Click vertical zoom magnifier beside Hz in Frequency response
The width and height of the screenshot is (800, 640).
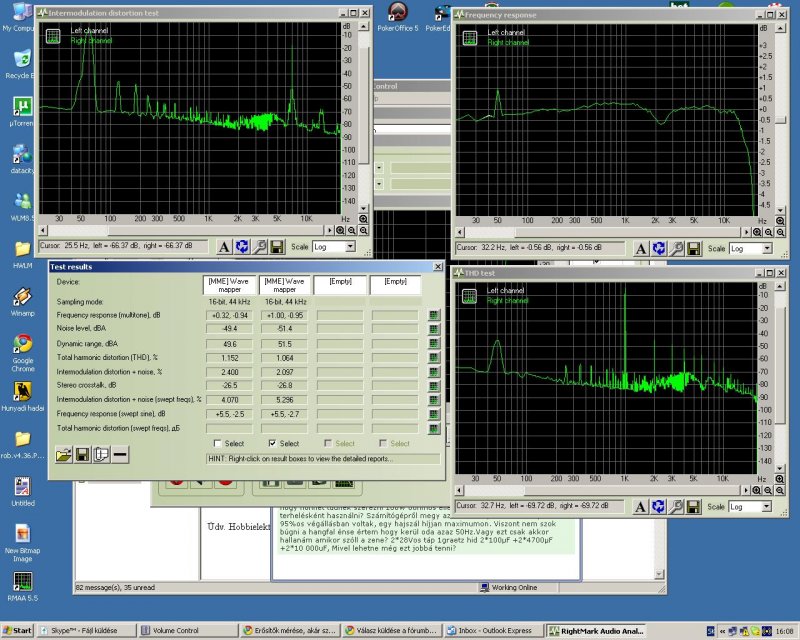(x=780, y=221)
